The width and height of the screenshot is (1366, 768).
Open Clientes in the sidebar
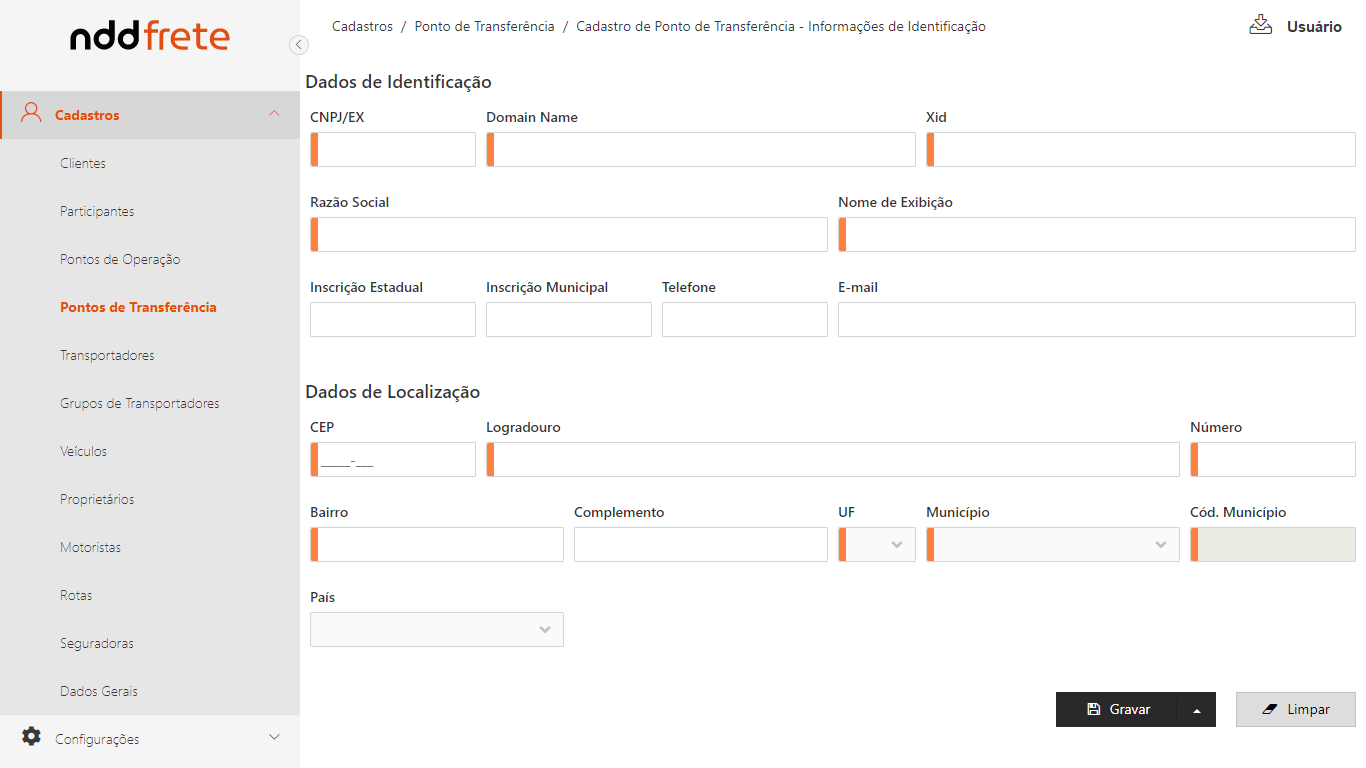[83, 163]
